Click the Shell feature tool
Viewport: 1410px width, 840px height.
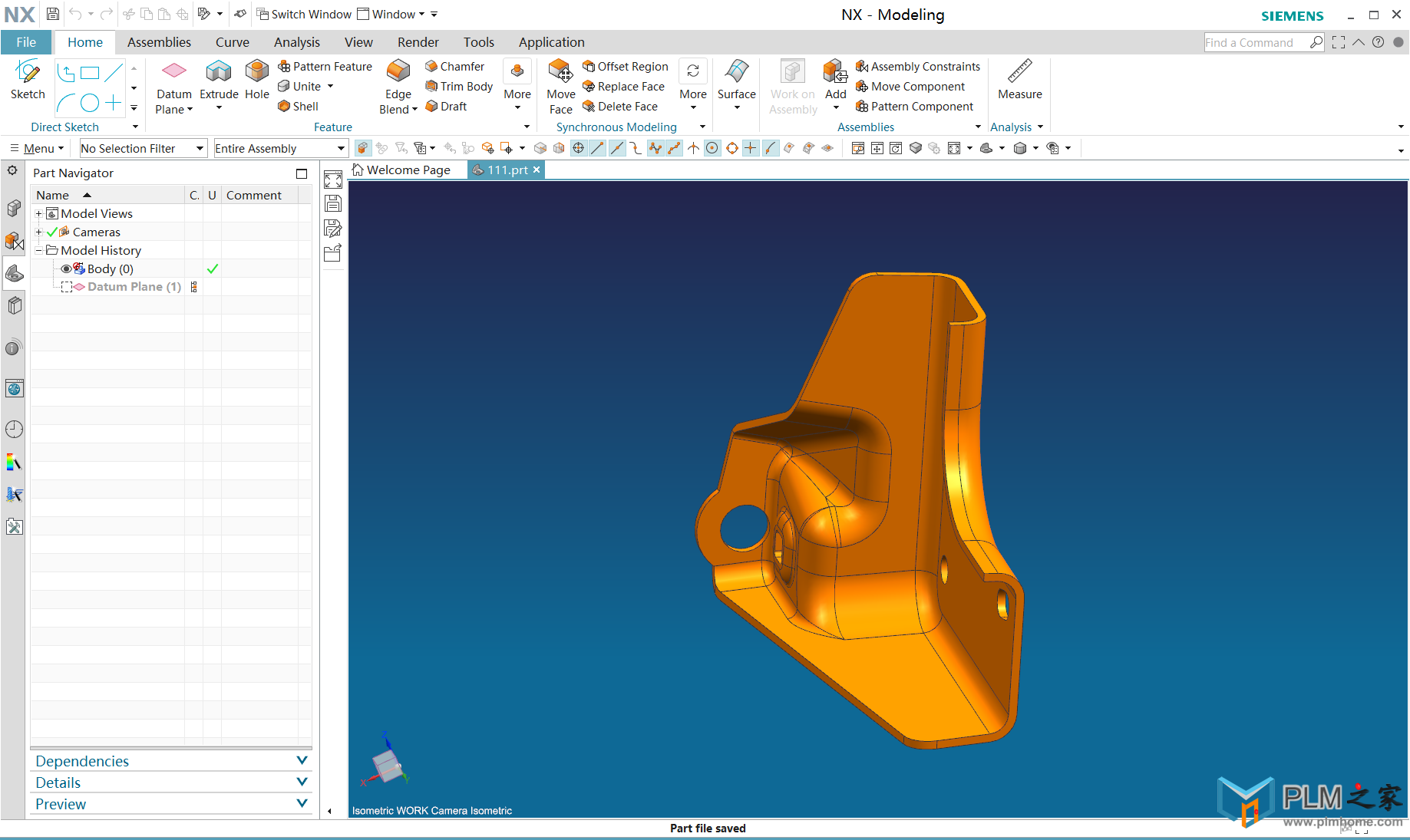[x=299, y=107]
